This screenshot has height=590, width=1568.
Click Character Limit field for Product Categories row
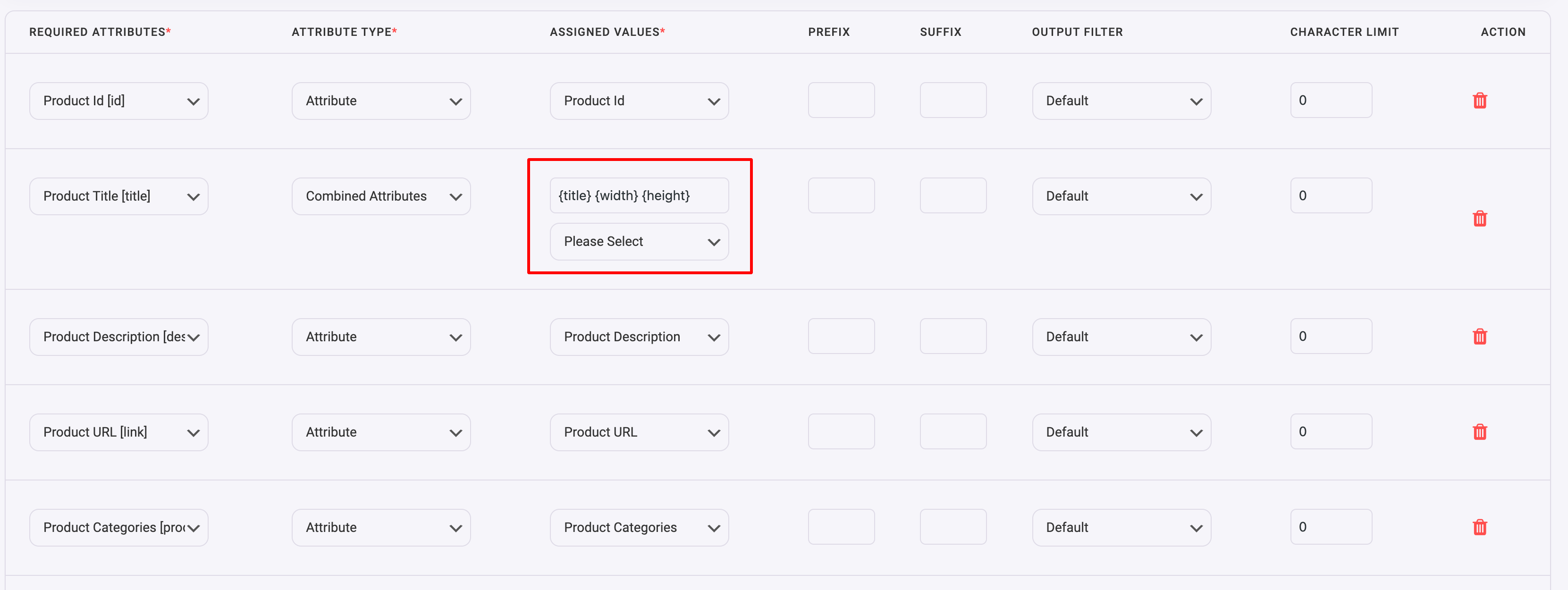[1331, 527]
